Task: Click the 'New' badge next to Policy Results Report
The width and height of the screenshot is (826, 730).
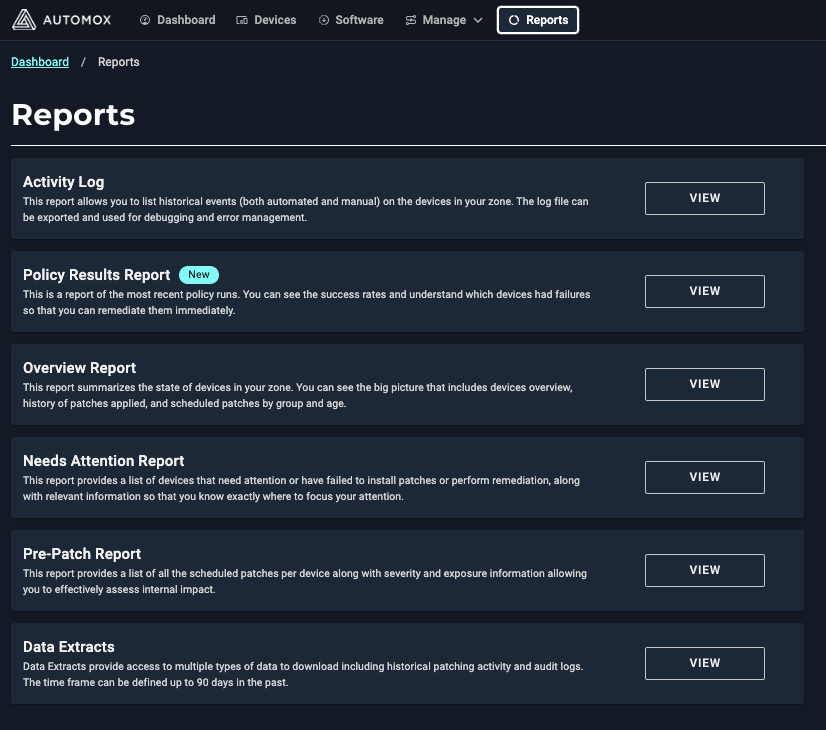Action: pyautogui.click(x=198, y=274)
